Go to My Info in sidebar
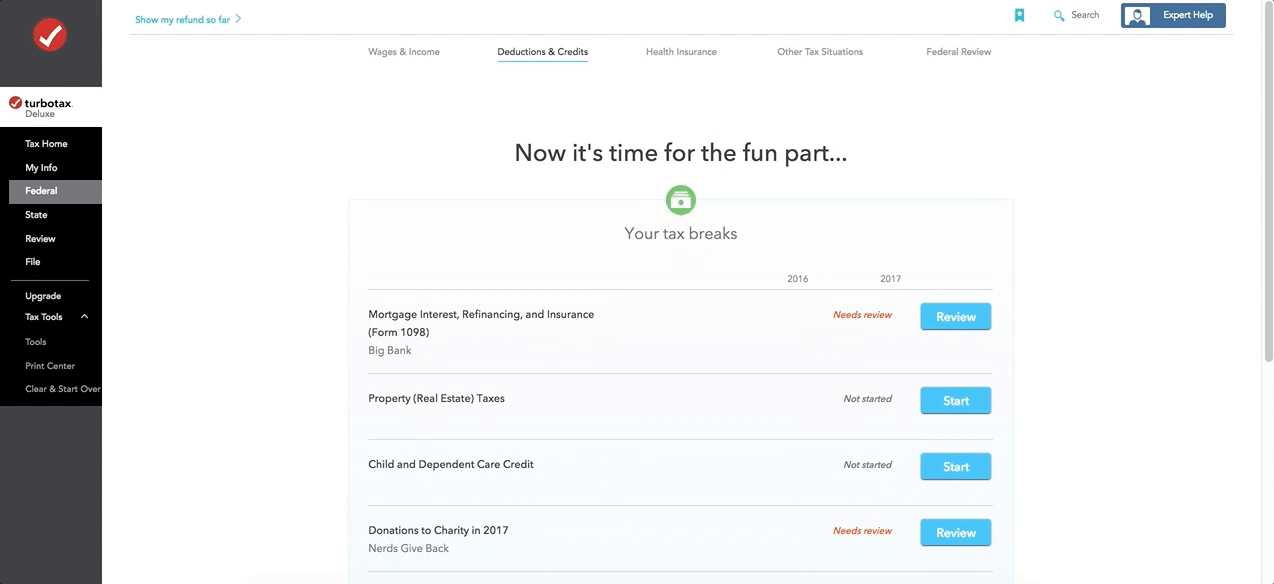This screenshot has width=1274, height=584. click(41, 168)
